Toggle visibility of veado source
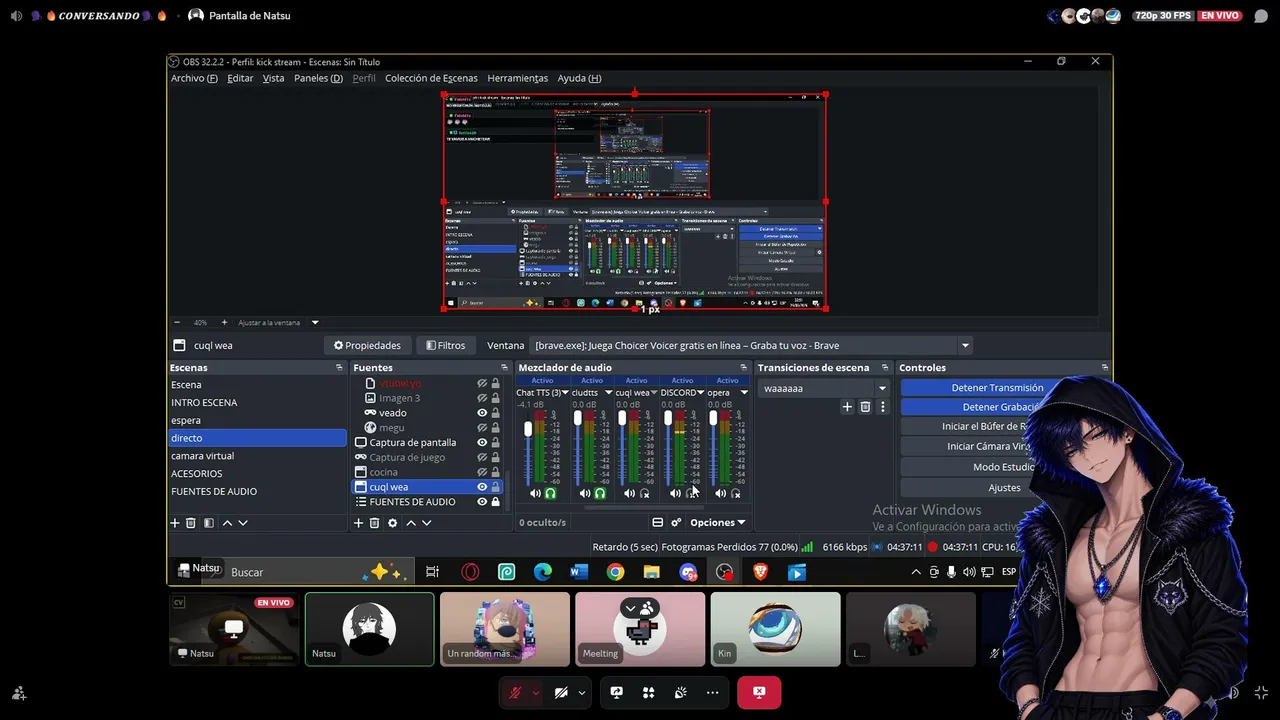This screenshot has width=1280, height=720. click(482, 413)
